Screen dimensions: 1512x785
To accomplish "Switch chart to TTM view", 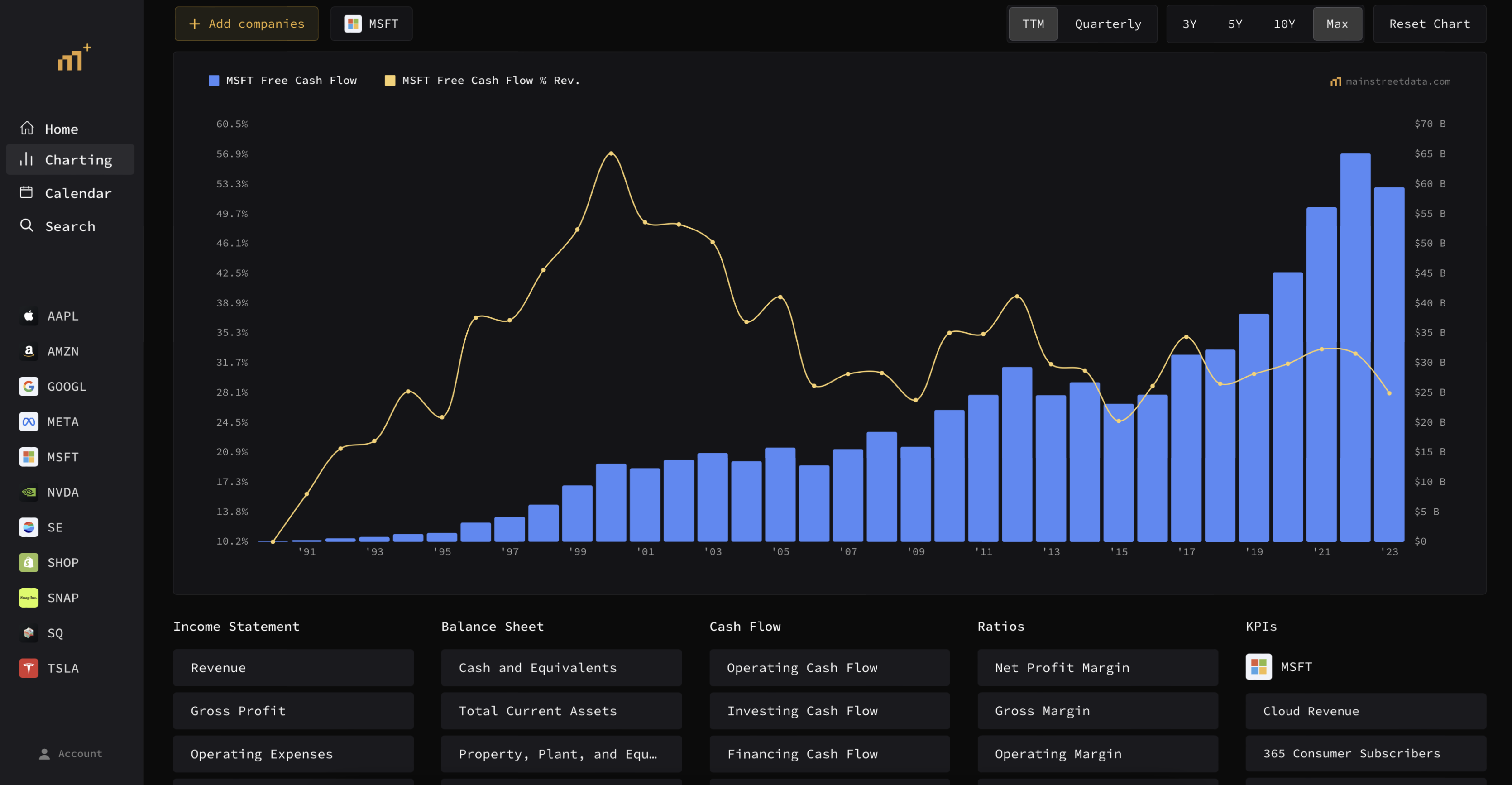I will pos(1033,24).
